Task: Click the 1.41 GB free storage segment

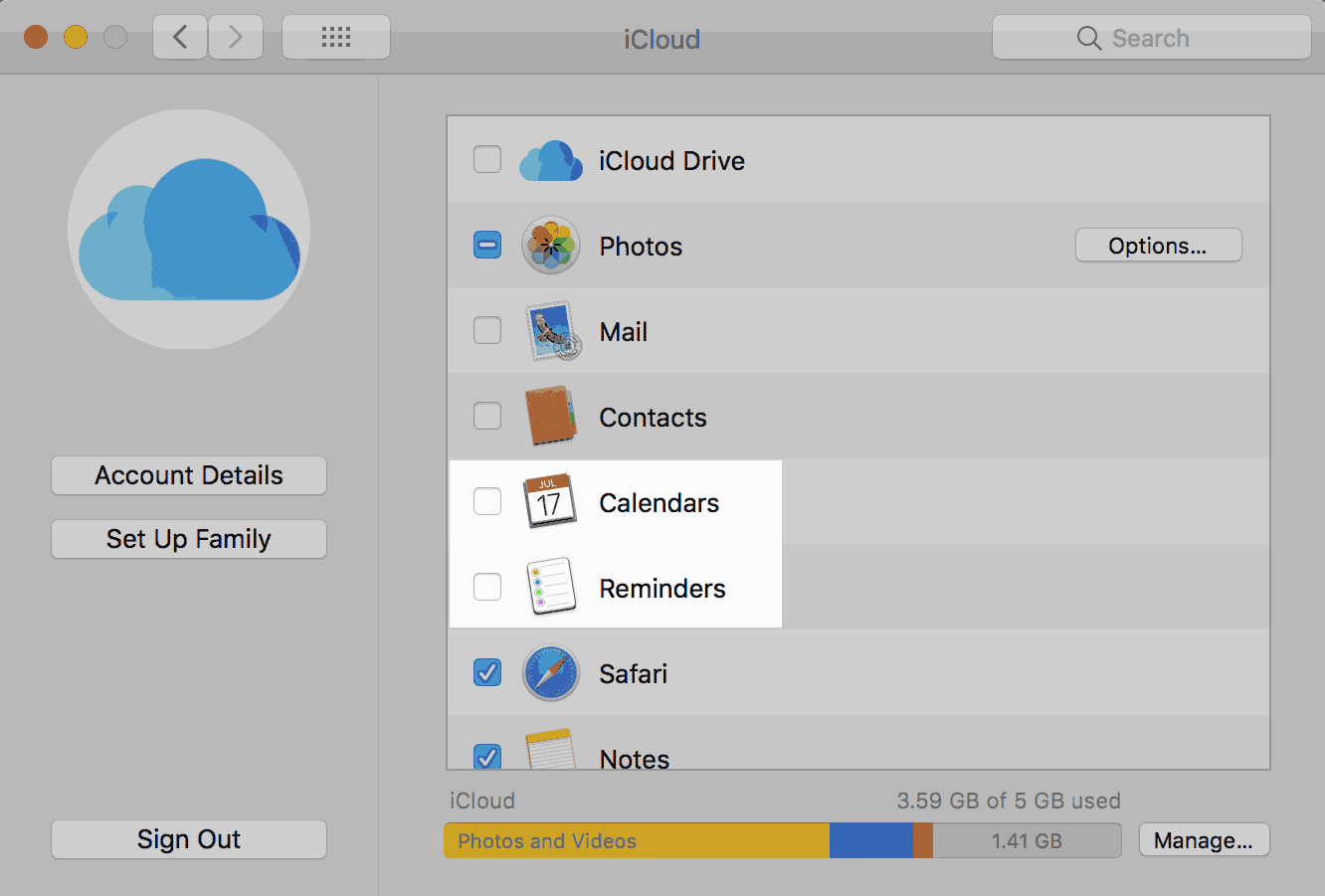Action: pyautogui.click(x=1027, y=841)
